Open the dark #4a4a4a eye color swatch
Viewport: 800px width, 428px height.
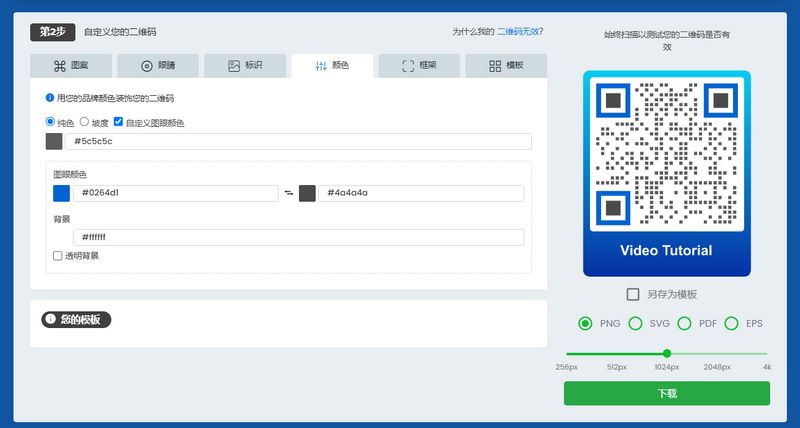tap(307, 193)
